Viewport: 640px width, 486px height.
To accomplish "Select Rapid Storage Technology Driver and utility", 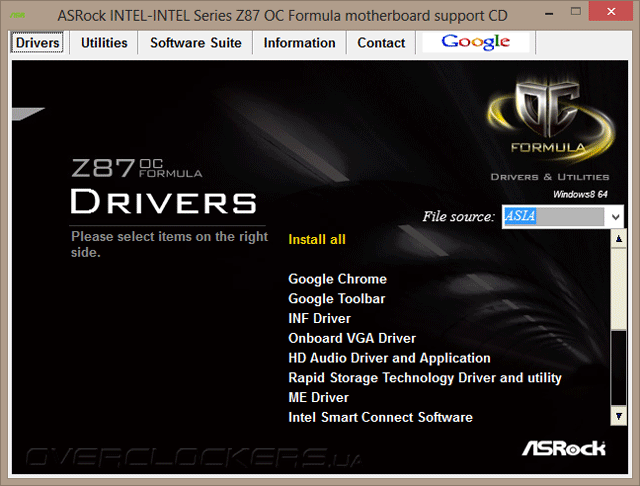I will tap(424, 378).
